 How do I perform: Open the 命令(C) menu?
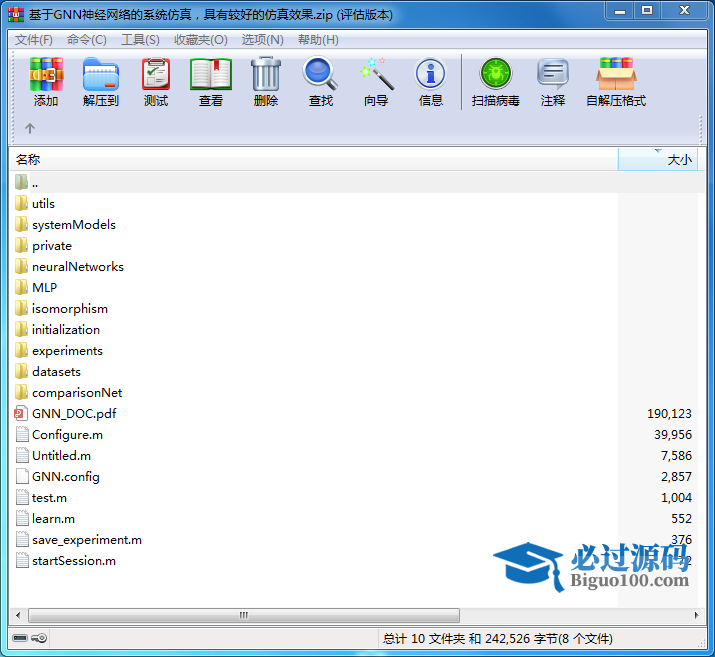click(x=87, y=40)
